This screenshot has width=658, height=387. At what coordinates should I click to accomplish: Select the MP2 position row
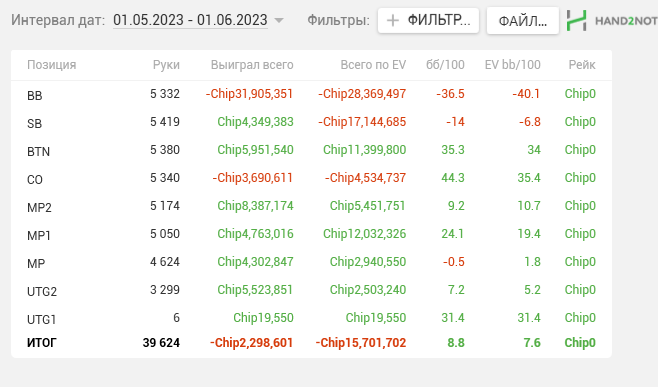tap(311, 206)
